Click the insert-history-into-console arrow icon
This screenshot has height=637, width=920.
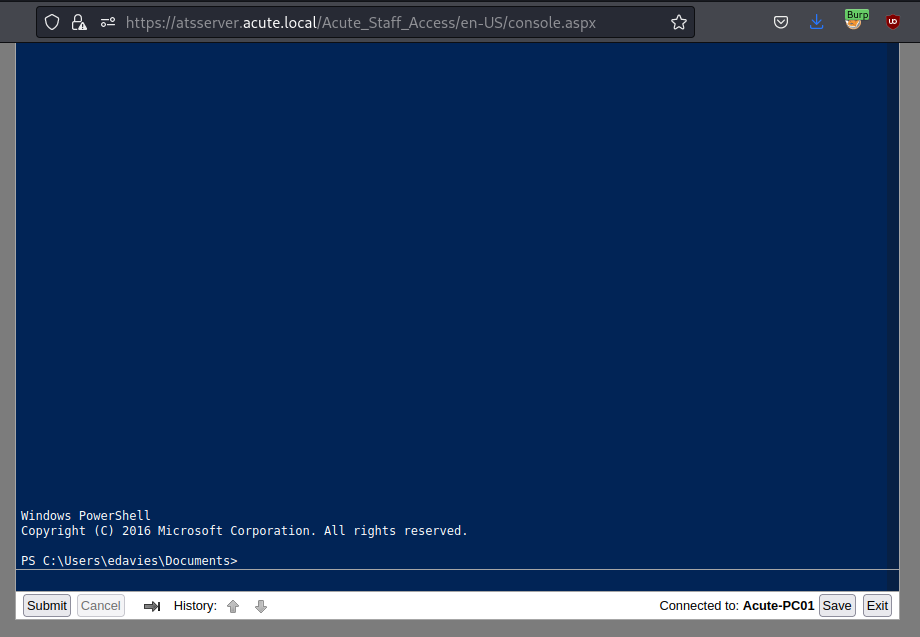click(x=152, y=605)
